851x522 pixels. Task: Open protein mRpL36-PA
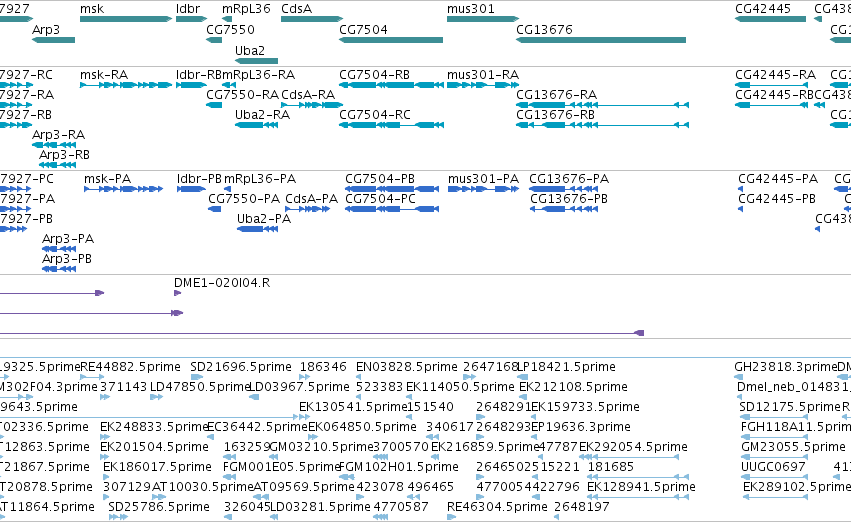click(x=259, y=179)
